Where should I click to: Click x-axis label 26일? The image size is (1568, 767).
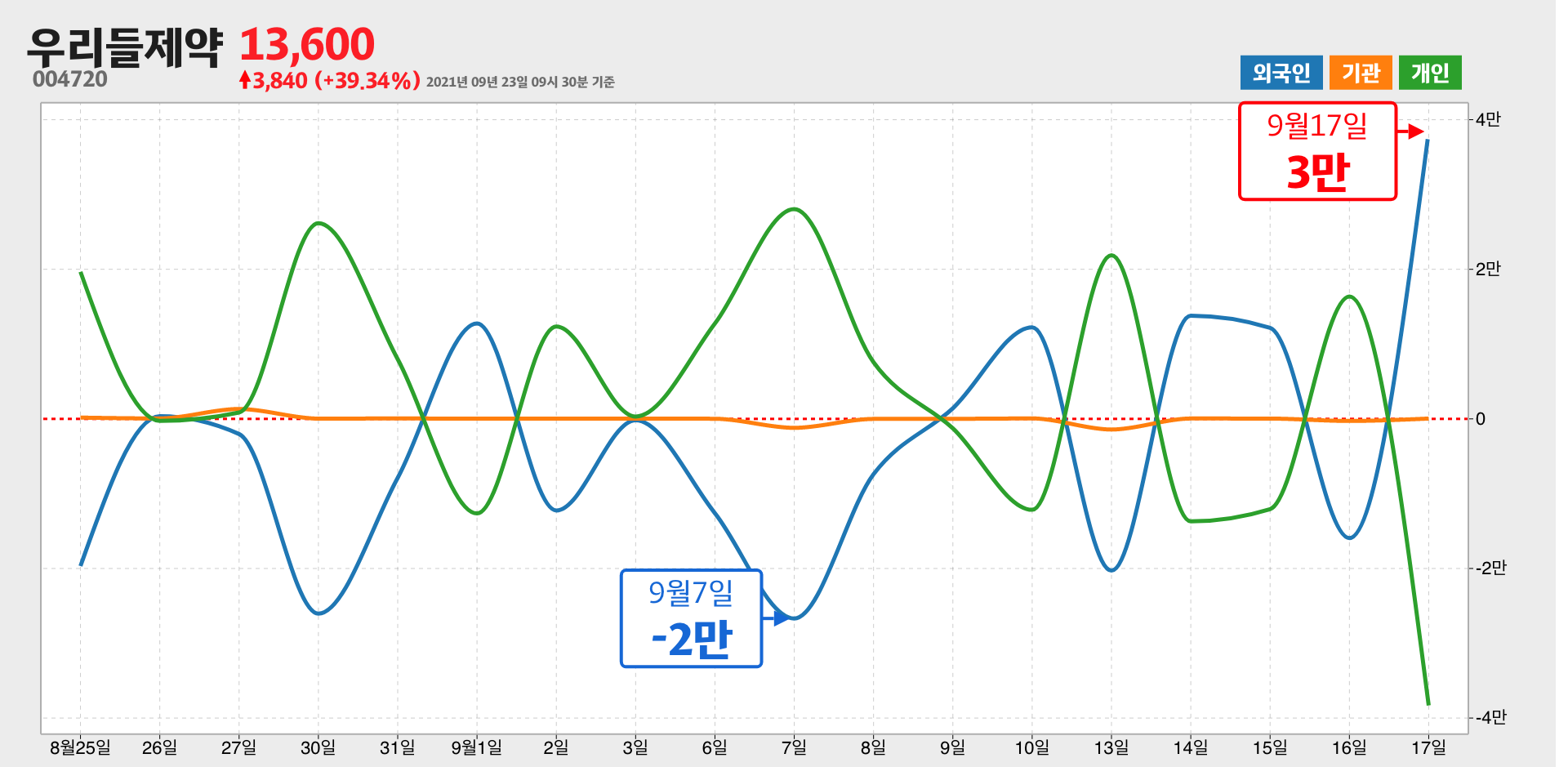tap(159, 747)
